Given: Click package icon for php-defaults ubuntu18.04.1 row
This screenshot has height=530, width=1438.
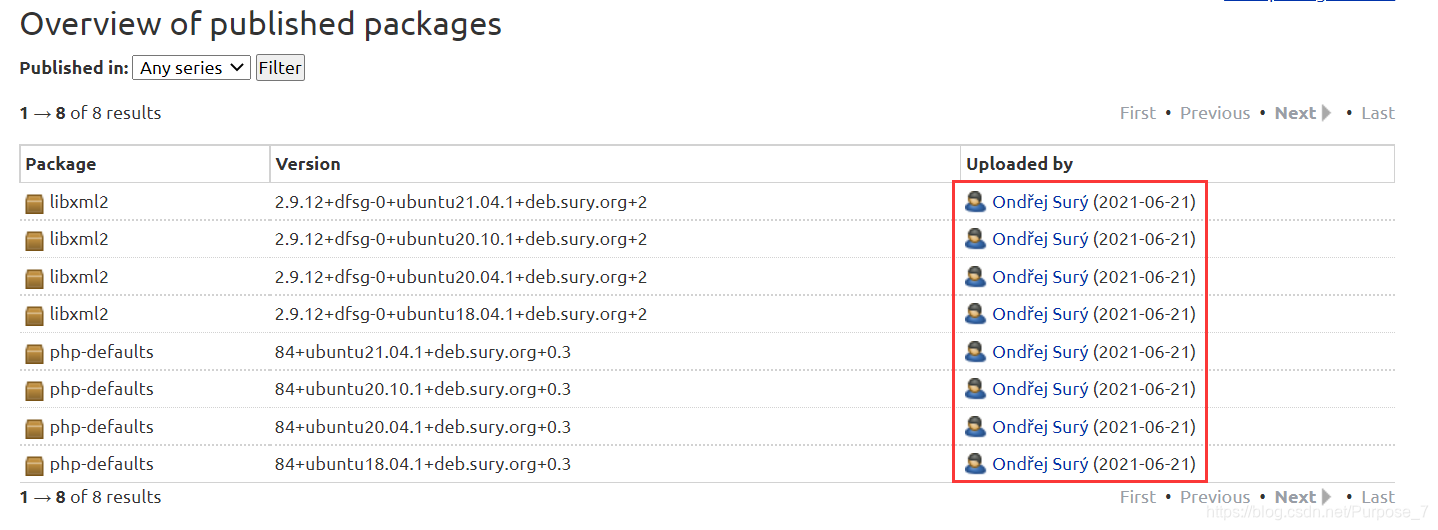Looking at the screenshot, I should (35, 465).
